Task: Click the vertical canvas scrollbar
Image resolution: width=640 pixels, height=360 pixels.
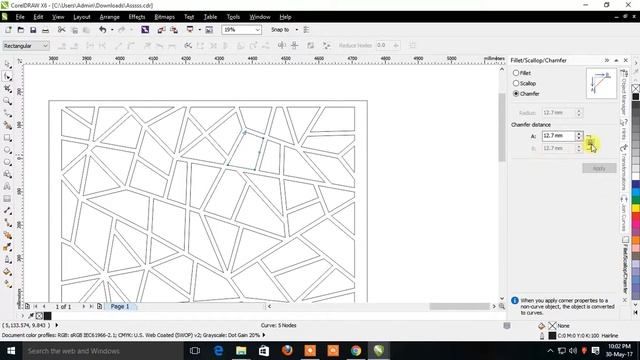Action: click(x=502, y=127)
